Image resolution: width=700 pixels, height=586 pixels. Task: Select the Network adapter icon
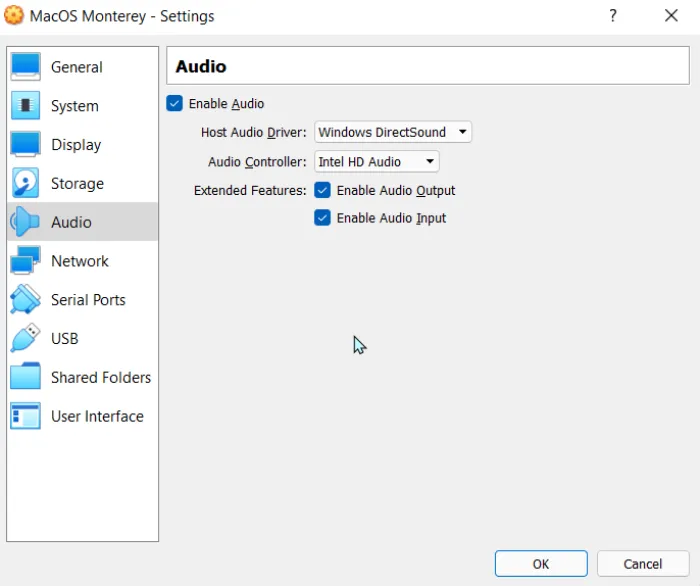tap(25, 261)
